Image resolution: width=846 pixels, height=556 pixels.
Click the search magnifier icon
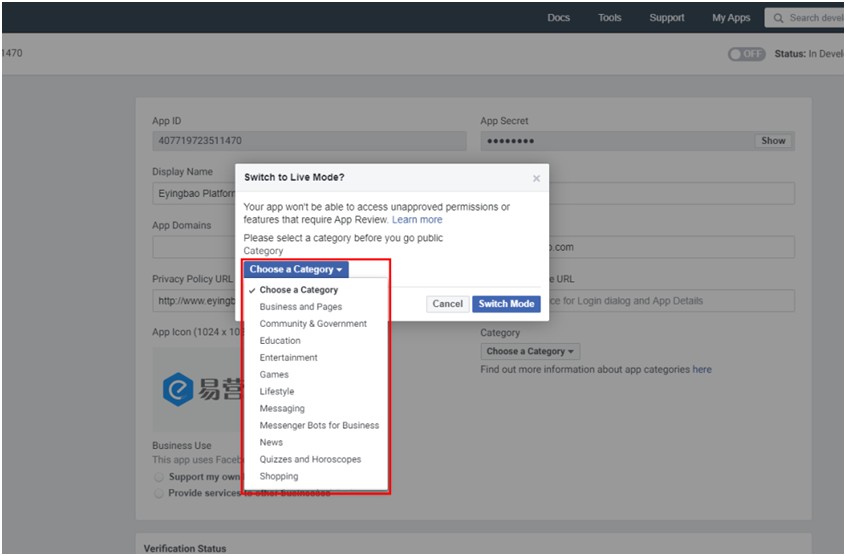click(777, 18)
